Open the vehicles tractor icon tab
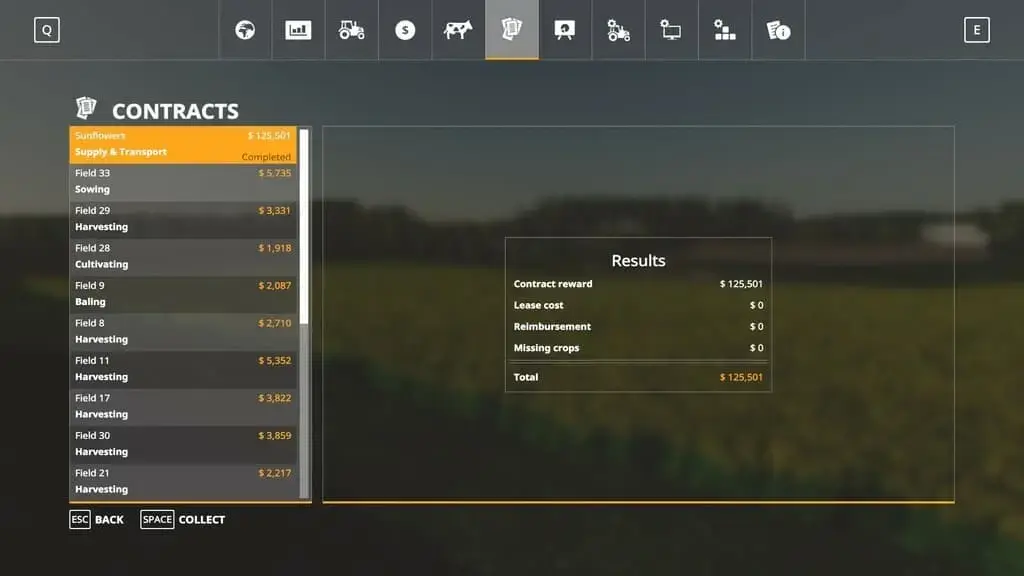This screenshot has height=576, width=1024. pyautogui.click(x=352, y=30)
